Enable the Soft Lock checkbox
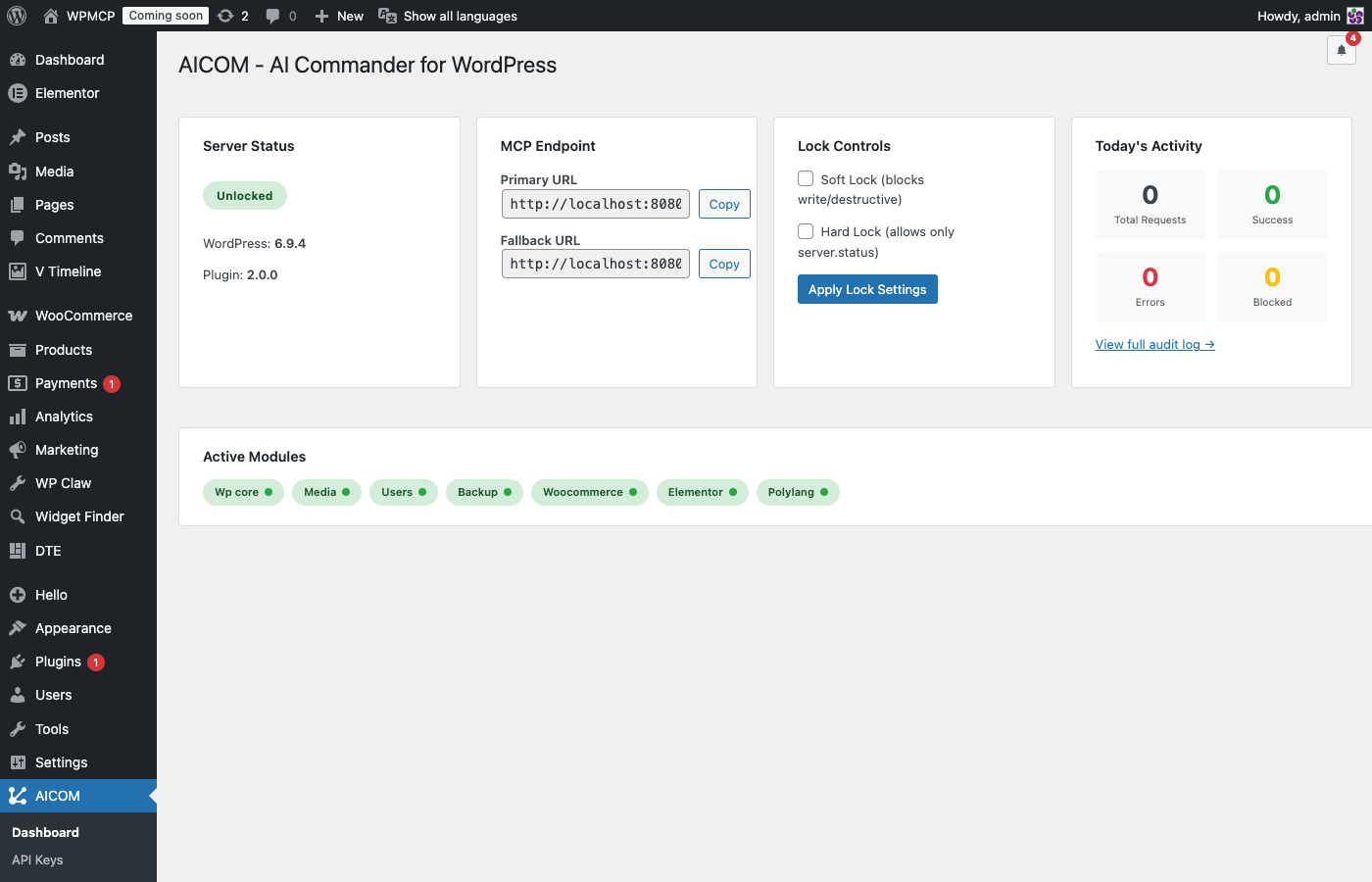This screenshot has height=882, width=1372. point(806,178)
